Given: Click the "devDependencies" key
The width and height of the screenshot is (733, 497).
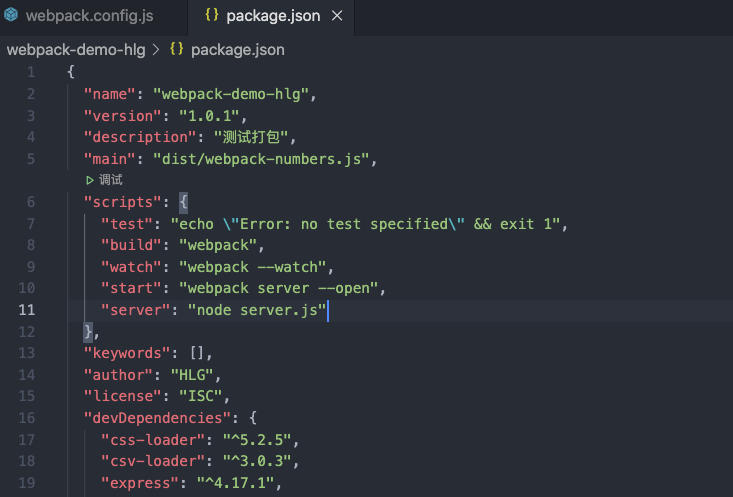Looking at the screenshot, I should pos(157,418).
